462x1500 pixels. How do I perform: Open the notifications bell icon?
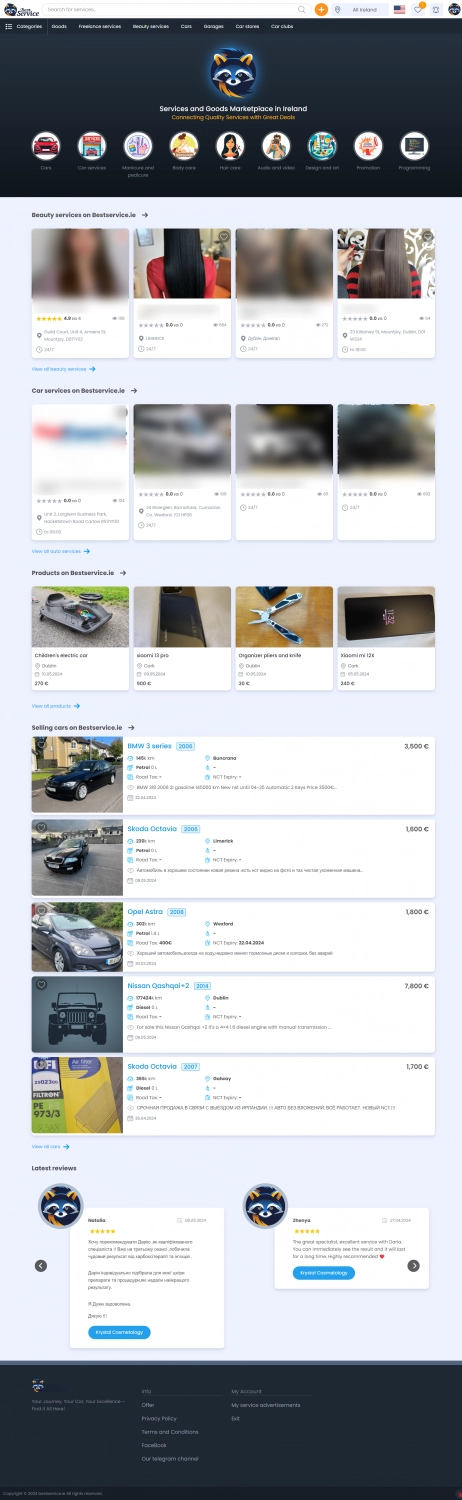tap(436, 9)
